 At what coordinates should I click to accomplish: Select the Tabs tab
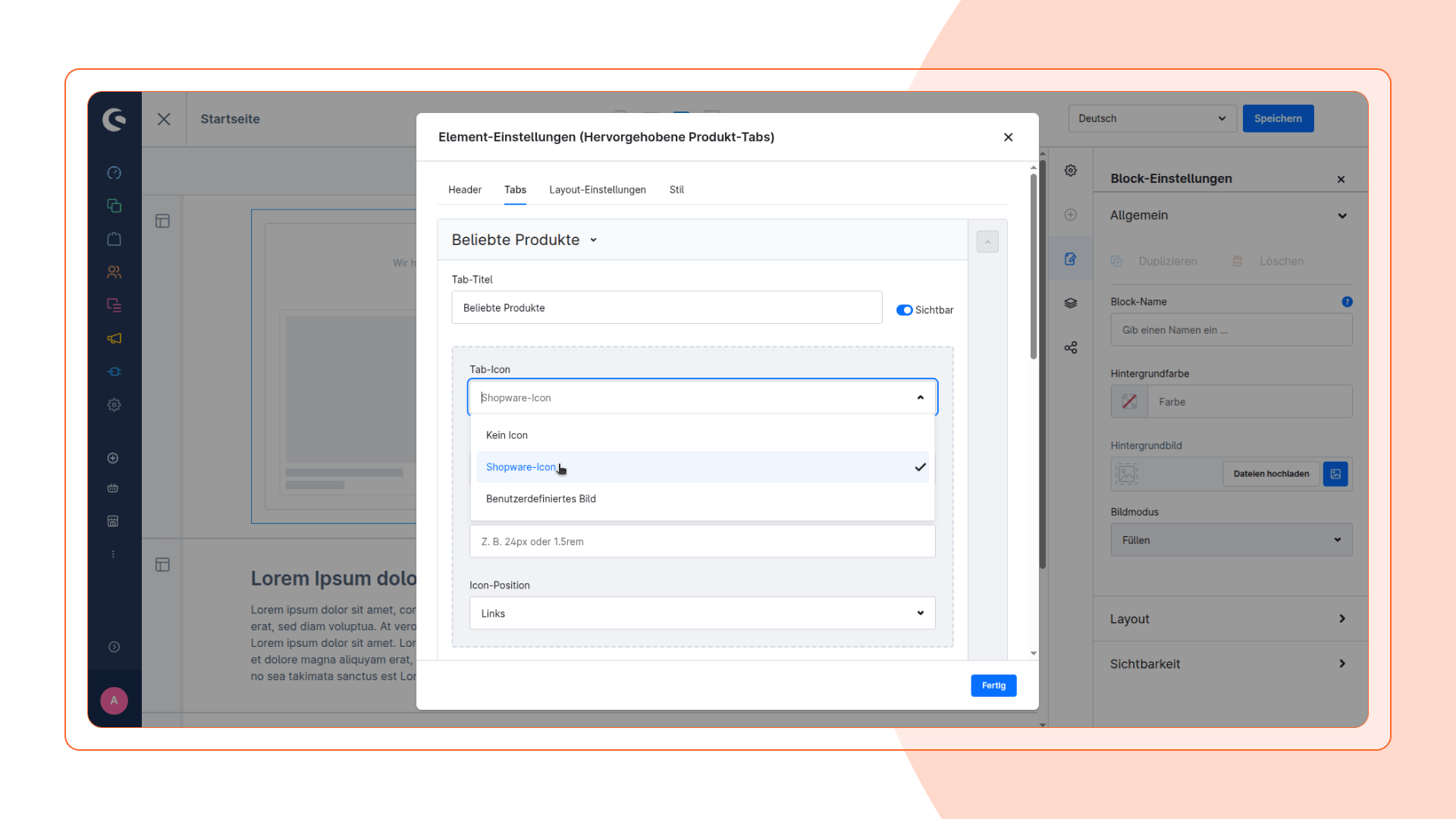[515, 190]
